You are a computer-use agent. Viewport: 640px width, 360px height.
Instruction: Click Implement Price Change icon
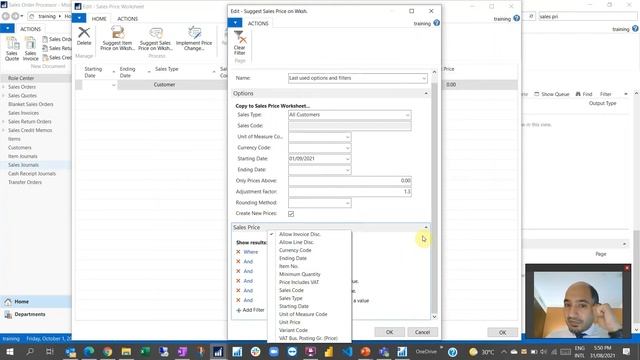[x=194, y=33]
